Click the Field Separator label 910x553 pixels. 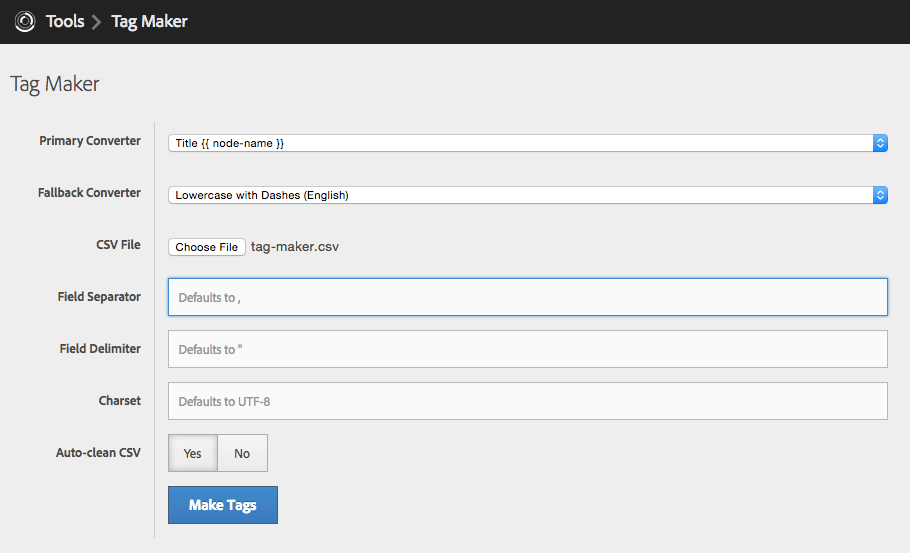(x=99, y=297)
